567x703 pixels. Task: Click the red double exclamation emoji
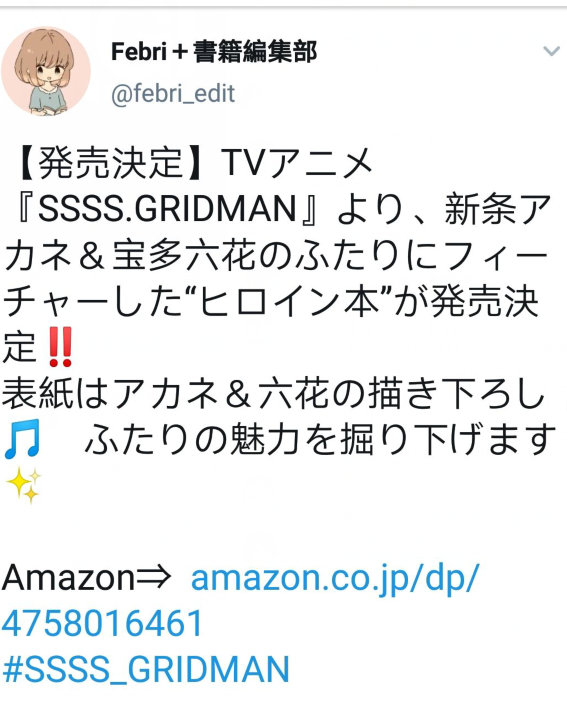click(x=60, y=347)
